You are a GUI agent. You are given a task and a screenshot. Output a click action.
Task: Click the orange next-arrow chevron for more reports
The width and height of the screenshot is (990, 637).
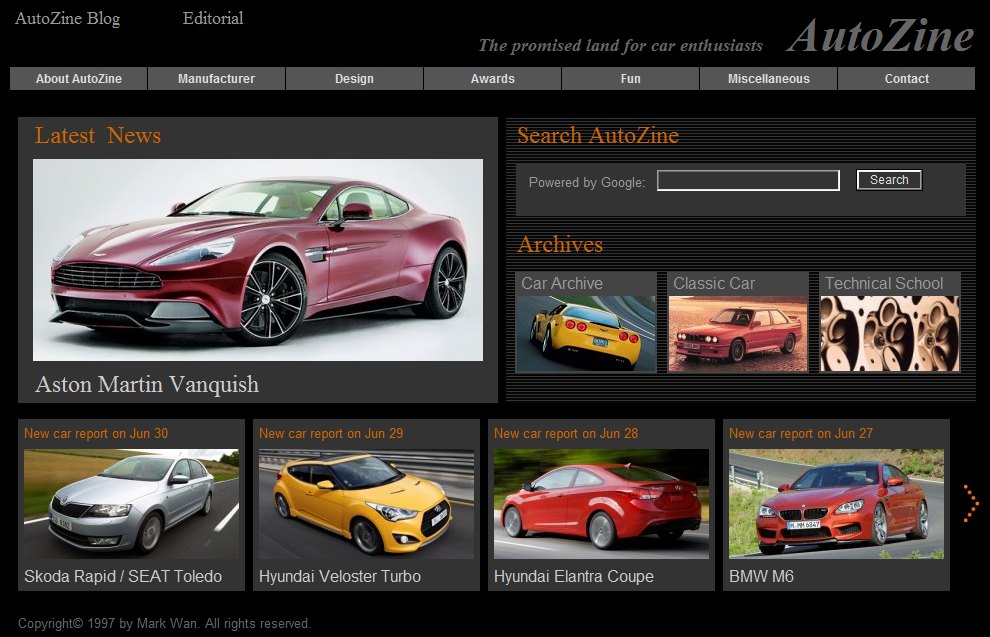pyautogui.click(x=970, y=503)
